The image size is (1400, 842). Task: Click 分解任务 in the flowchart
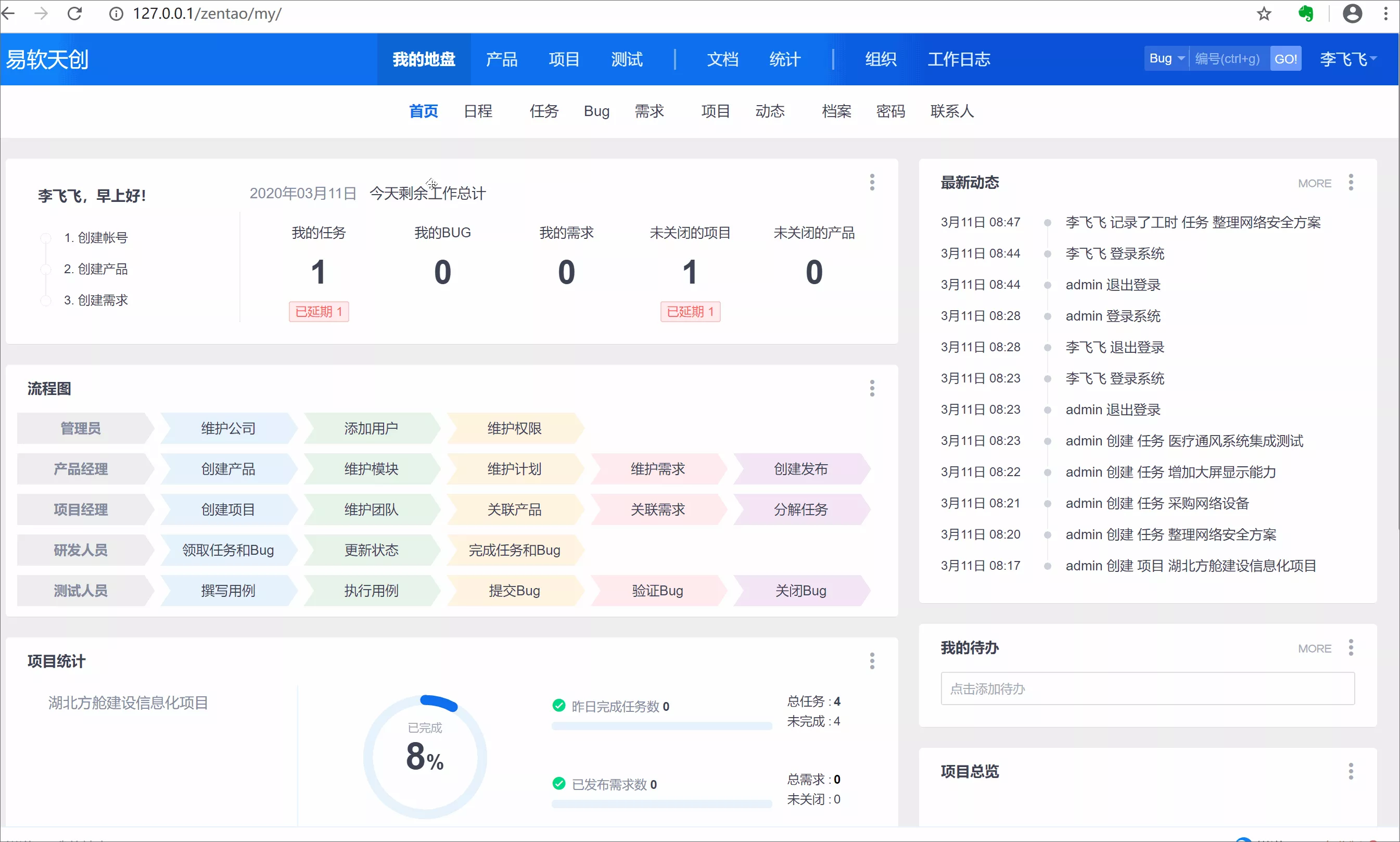(801, 509)
